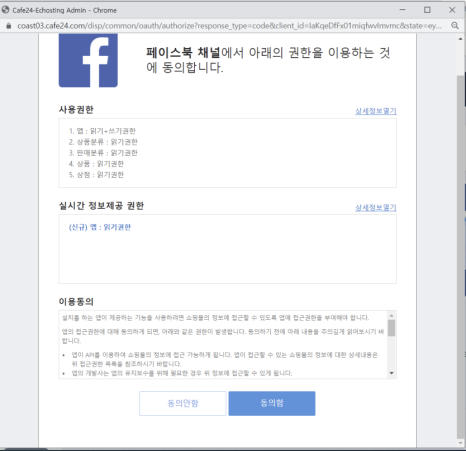The image size is (466, 451).
Task: Select the '4. 상품 : 읽기권한' permission line
Action: pyautogui.click(x=96, y=164)
